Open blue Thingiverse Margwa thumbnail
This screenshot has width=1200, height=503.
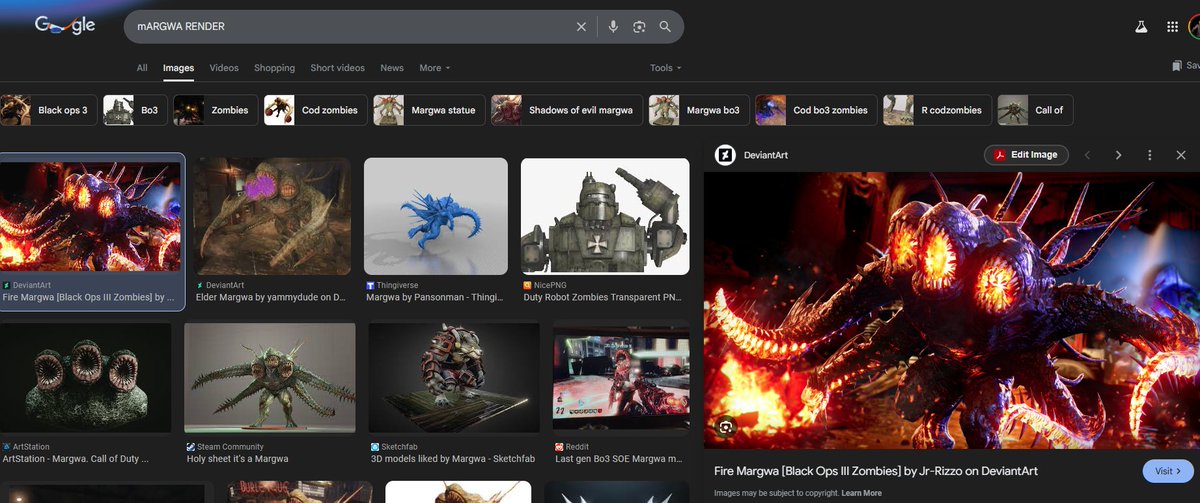coord(436,216)
